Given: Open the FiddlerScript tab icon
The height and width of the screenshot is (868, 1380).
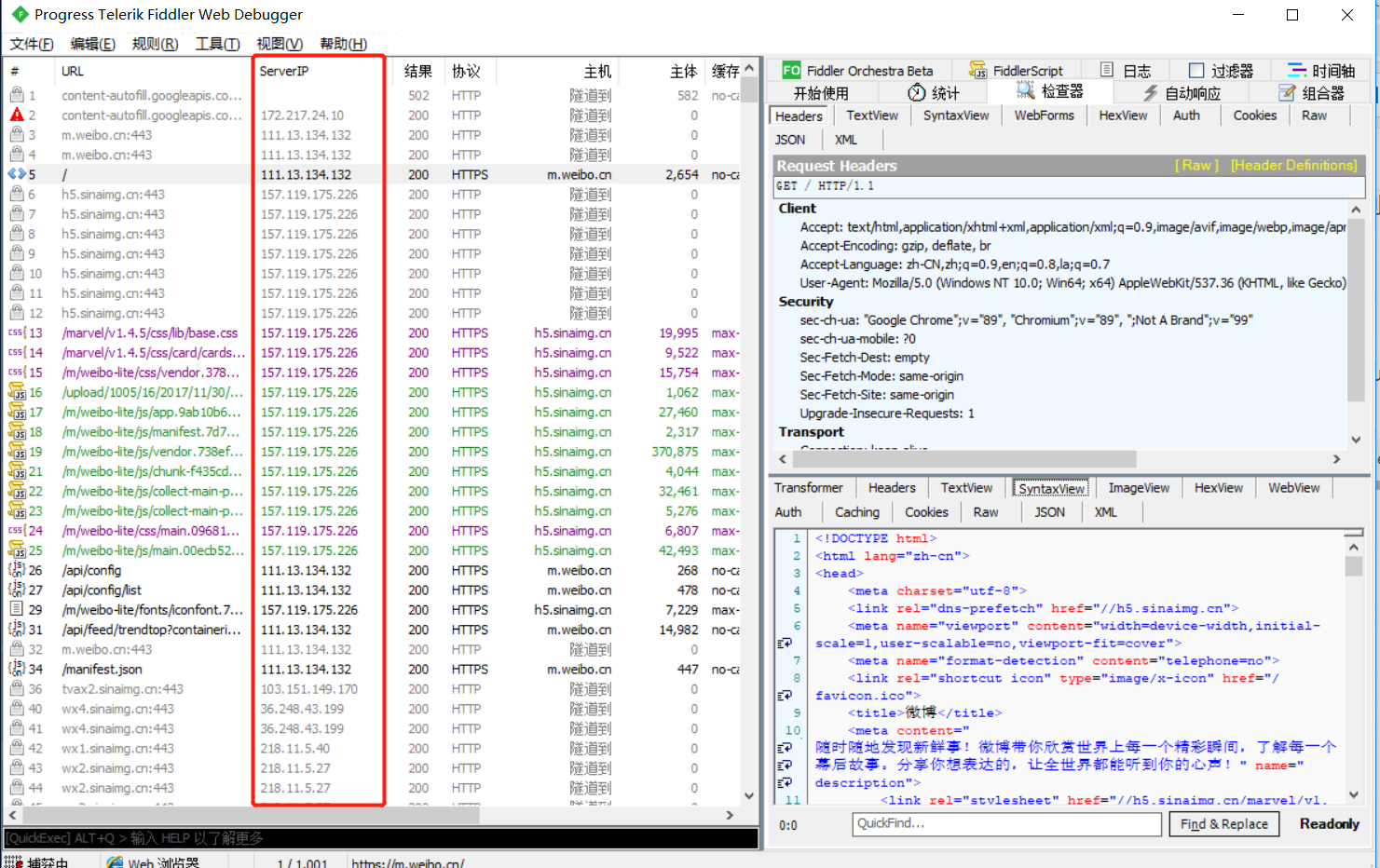Looking at the screenshot, I should (x=978, y=71).
